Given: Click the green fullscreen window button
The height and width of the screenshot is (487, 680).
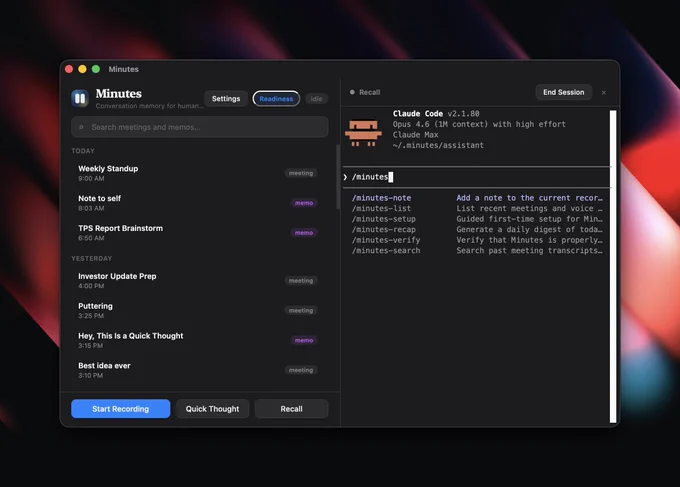Looking at the screenshot, I should pyautogui.click(x=96, y=69).
